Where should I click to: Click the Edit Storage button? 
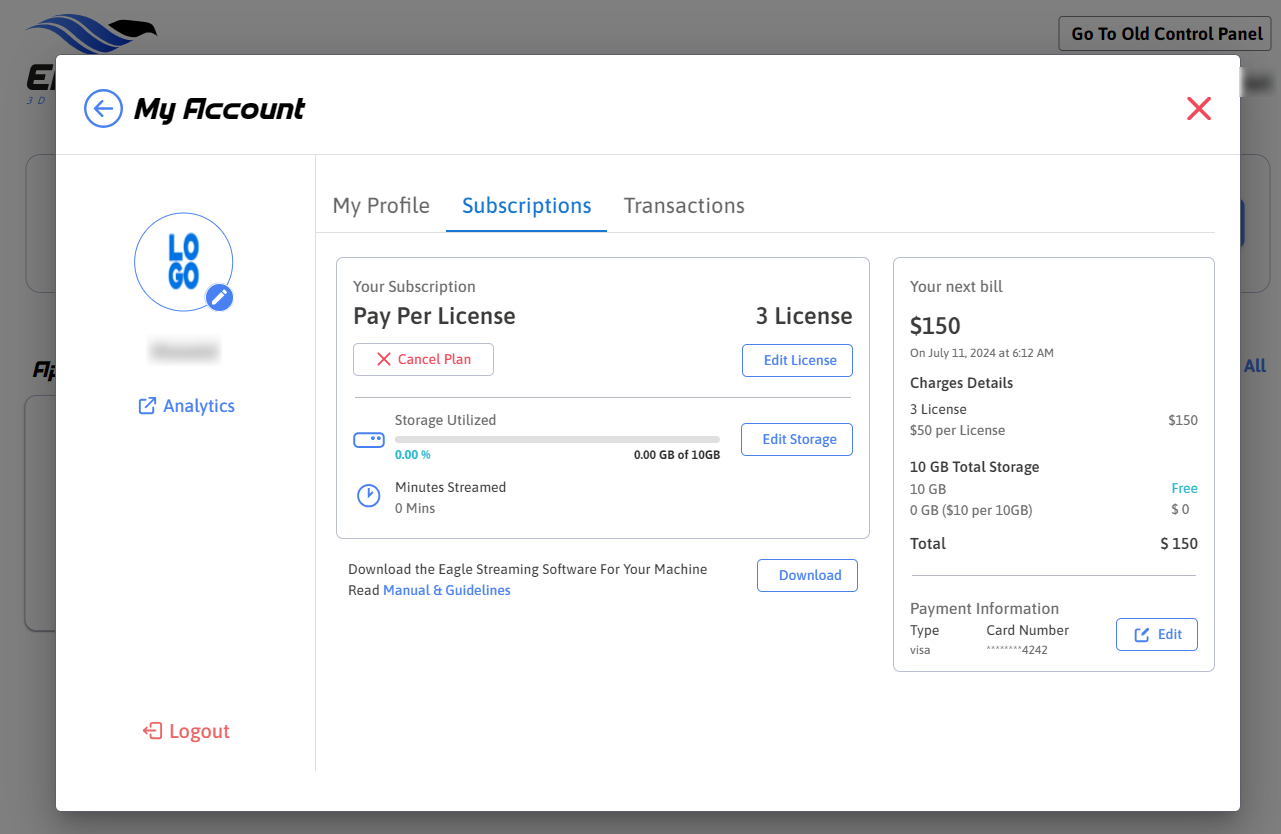(x=797, y=439)
